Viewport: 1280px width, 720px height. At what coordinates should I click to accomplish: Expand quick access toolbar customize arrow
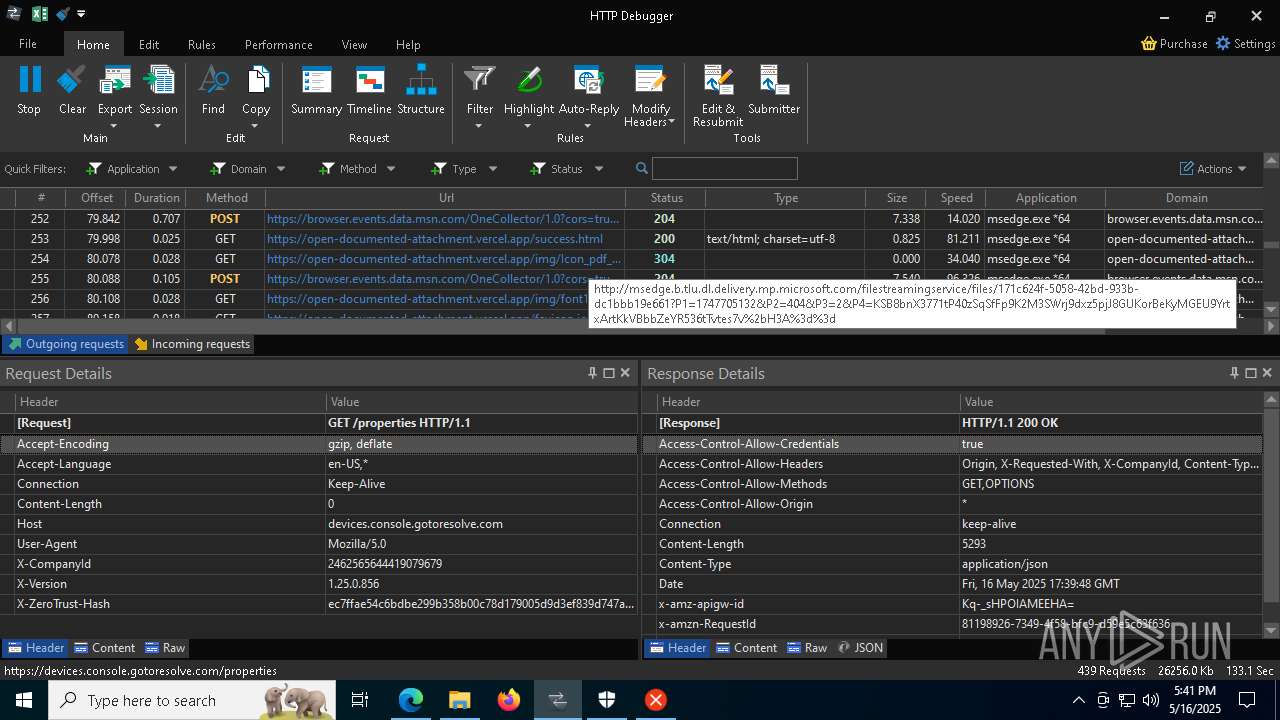[81, 14]
